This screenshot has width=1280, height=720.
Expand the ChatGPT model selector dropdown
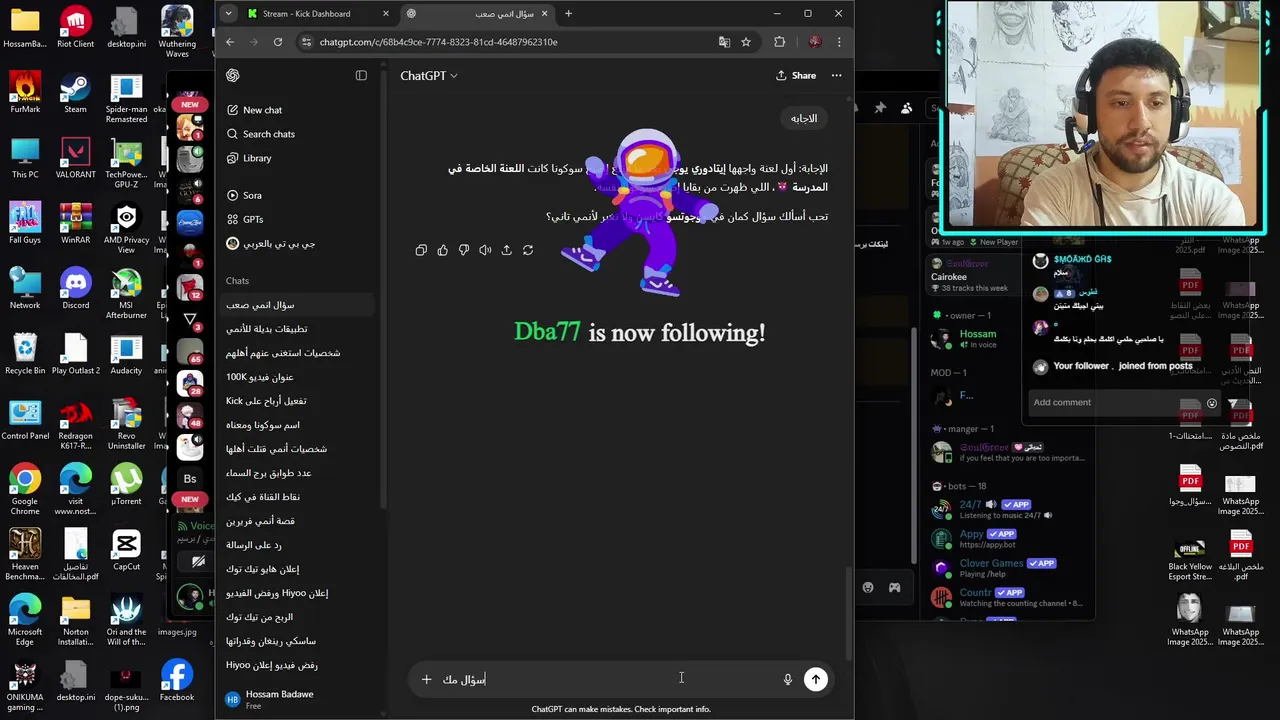(x=429, y=75)
